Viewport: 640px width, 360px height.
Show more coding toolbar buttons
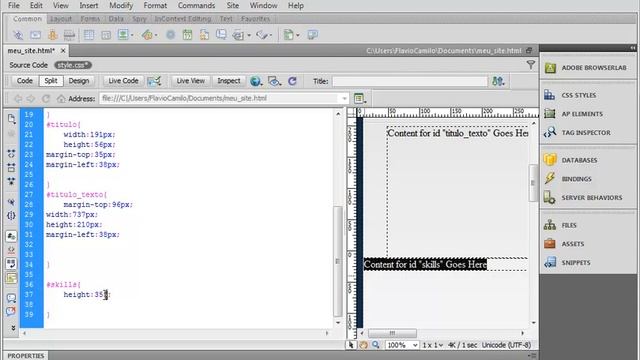coord(13,328)
